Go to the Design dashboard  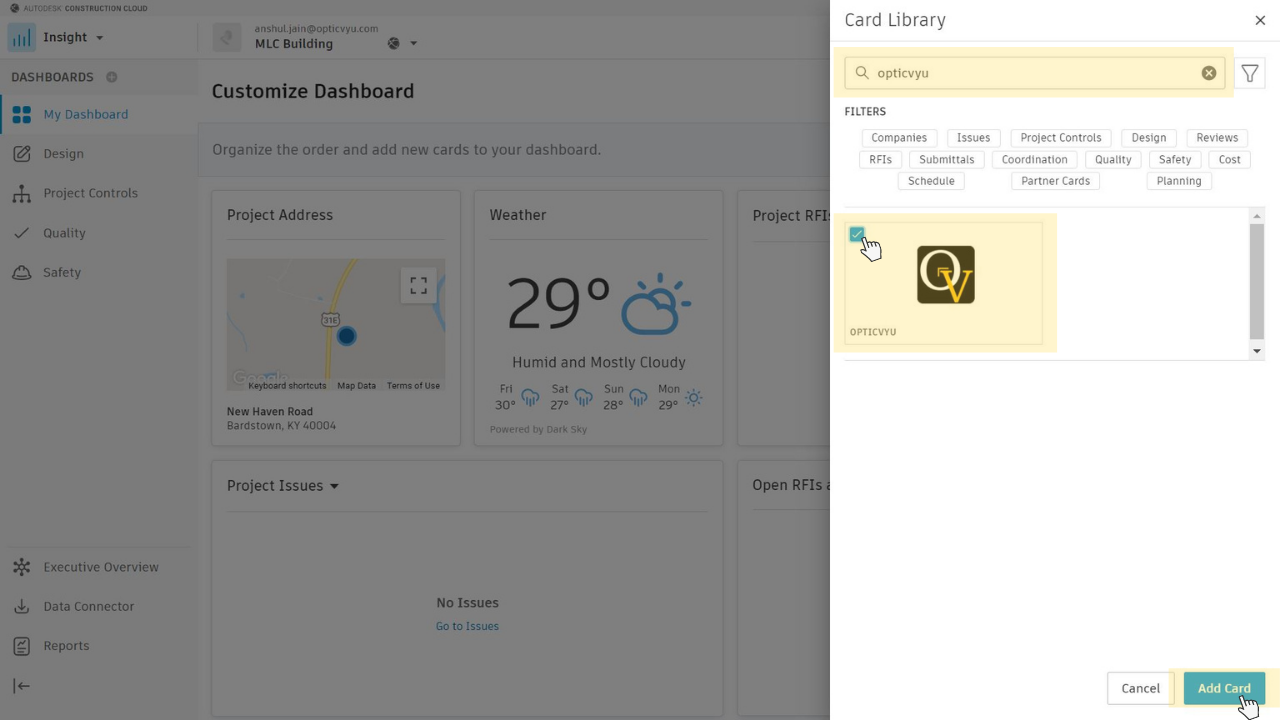[x=63, y=154]
